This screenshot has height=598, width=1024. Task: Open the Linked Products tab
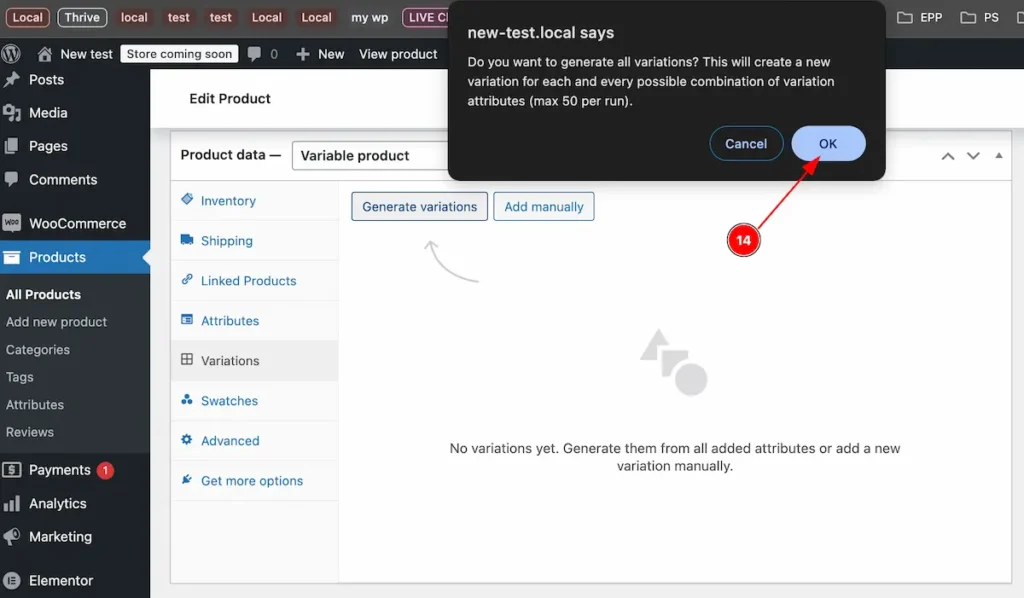tap(255, 281)
